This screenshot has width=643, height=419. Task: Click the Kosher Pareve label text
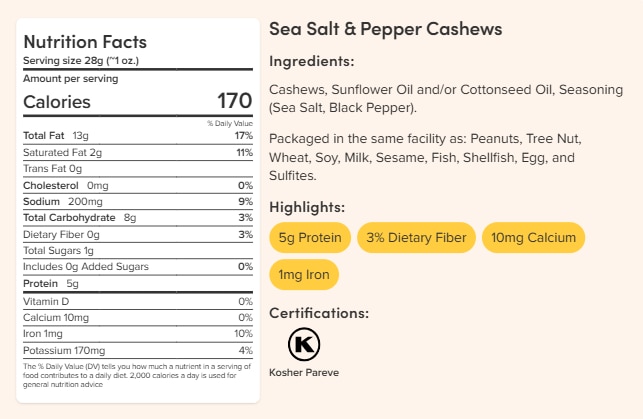point(304,373)
